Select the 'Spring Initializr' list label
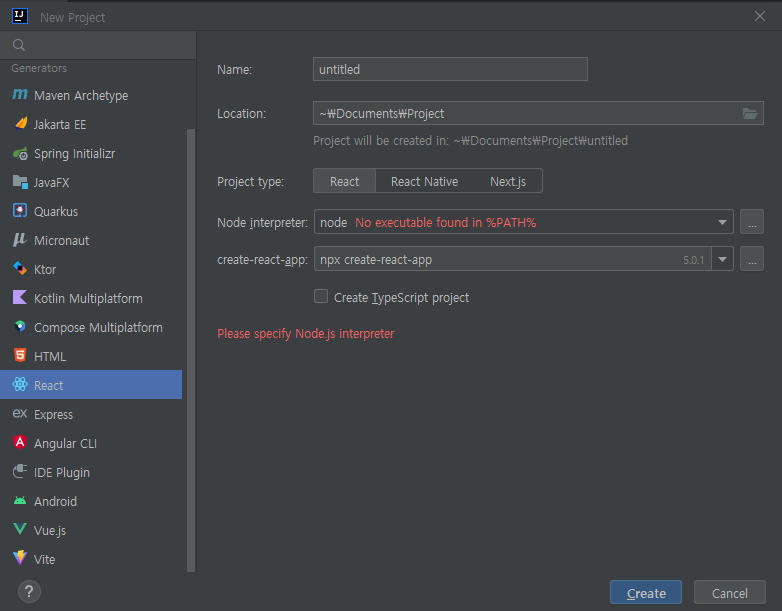 pyautogui.click(x=74, y=154)
